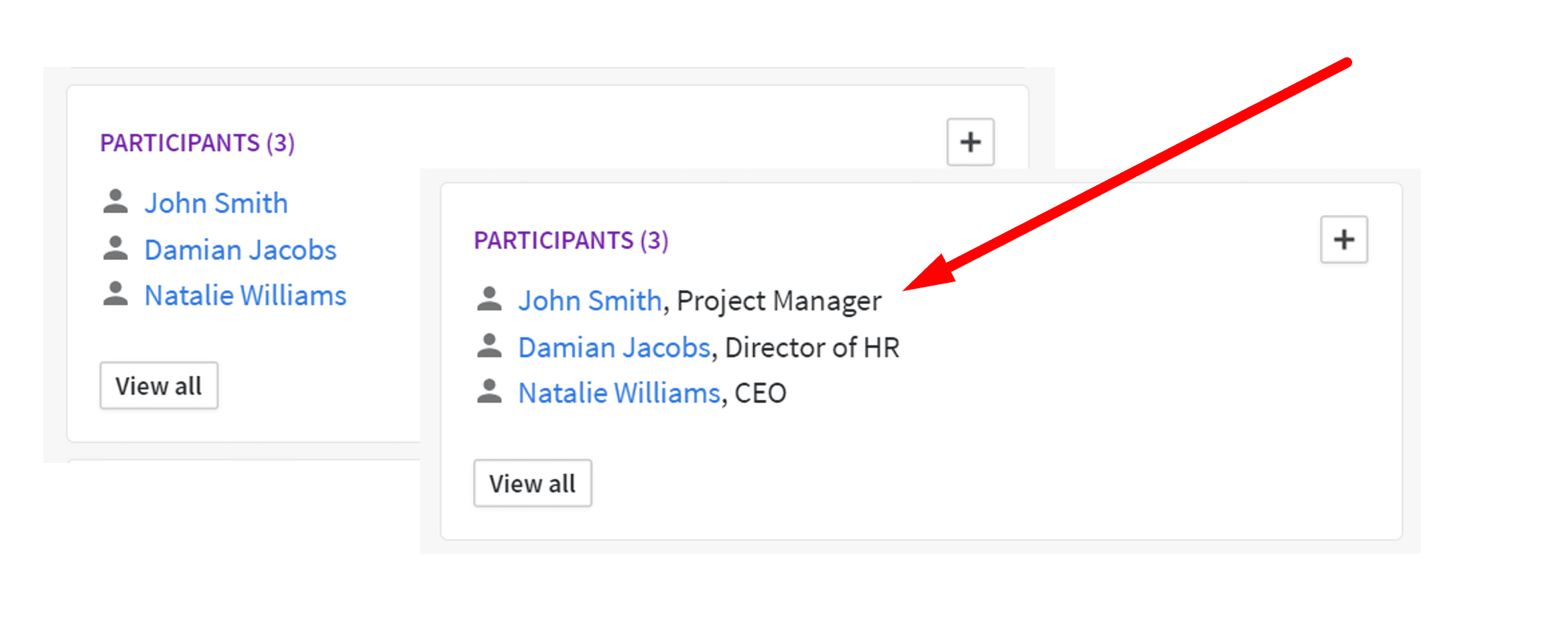1568x624 pixels.
Task: Click the CEO title text
Action: tap(760, 393)
